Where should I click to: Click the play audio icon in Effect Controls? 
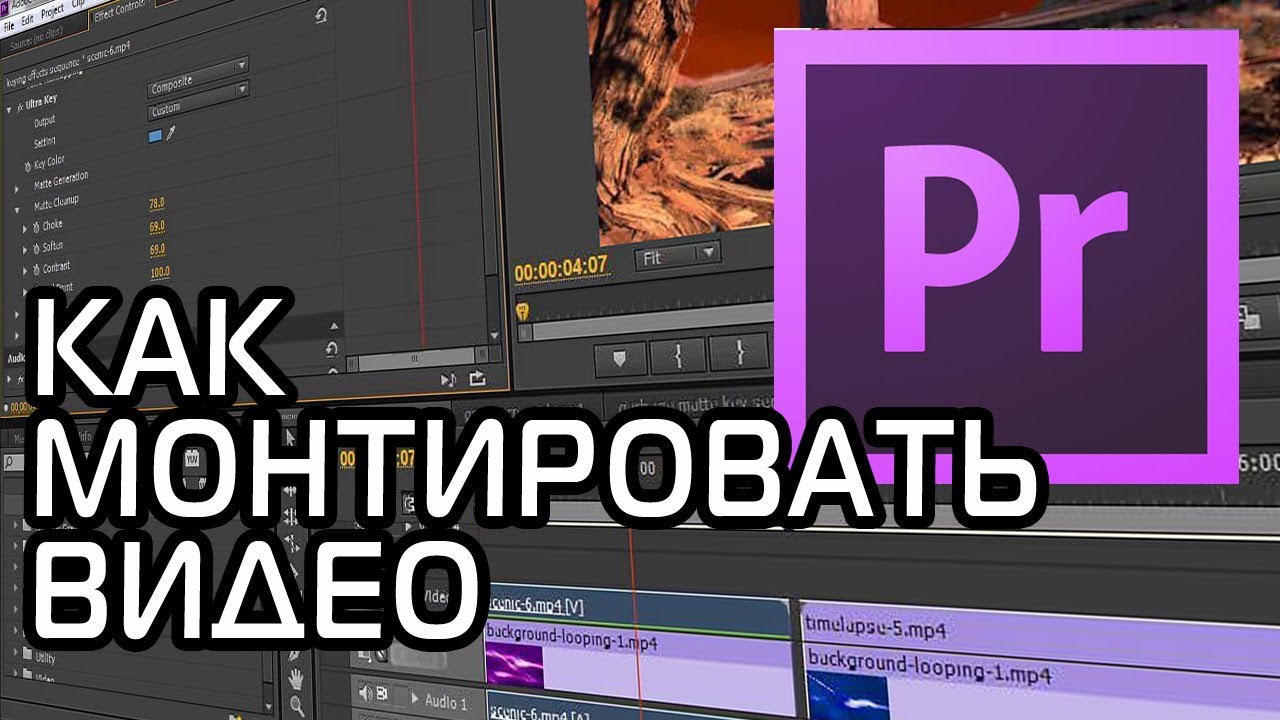448,379
